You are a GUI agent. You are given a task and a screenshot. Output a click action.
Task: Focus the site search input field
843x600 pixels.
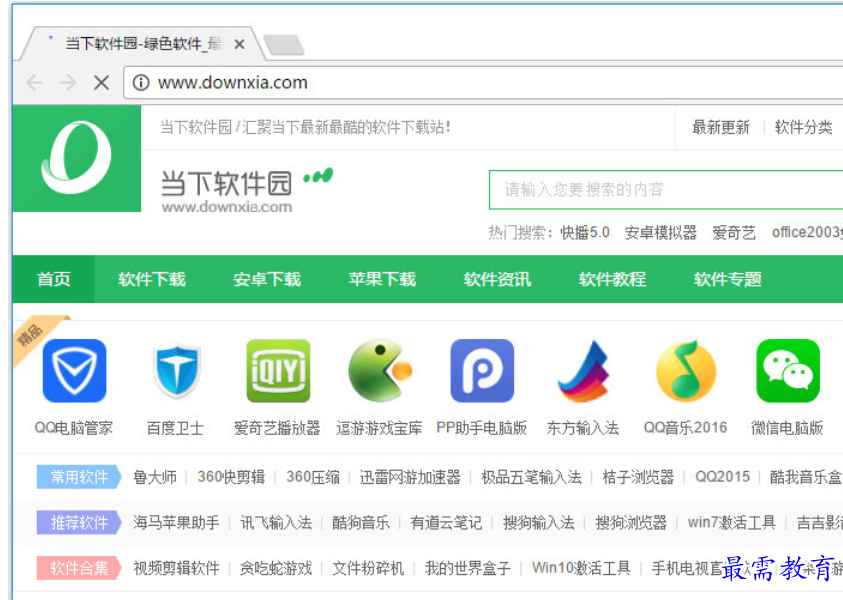click(666, 190)
